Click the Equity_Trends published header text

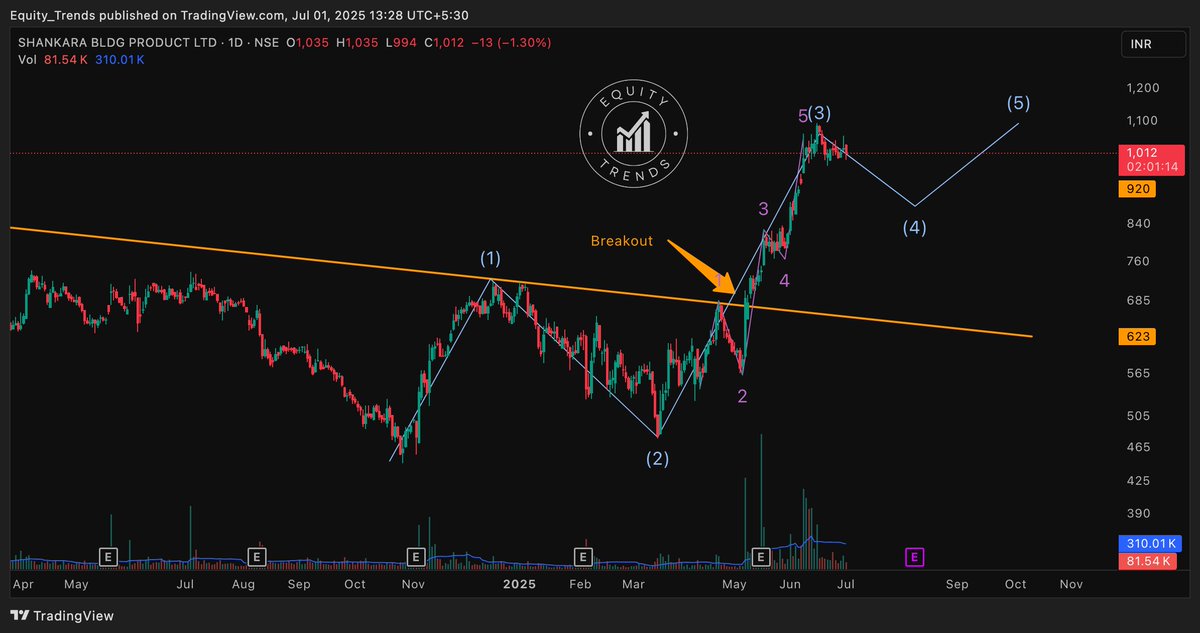(239, 14)
